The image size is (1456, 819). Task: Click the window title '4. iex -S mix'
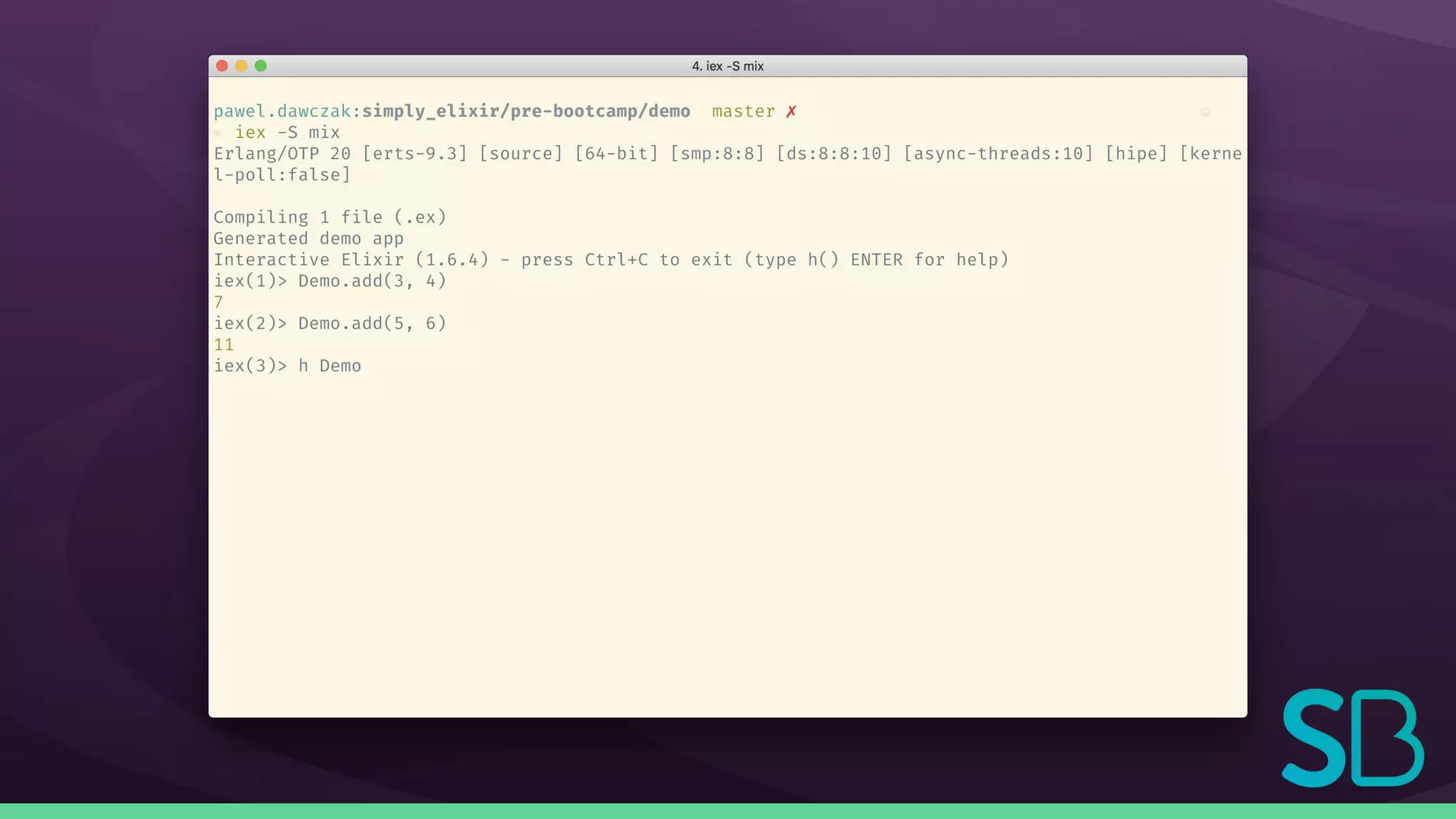click(x=727, y=66)
